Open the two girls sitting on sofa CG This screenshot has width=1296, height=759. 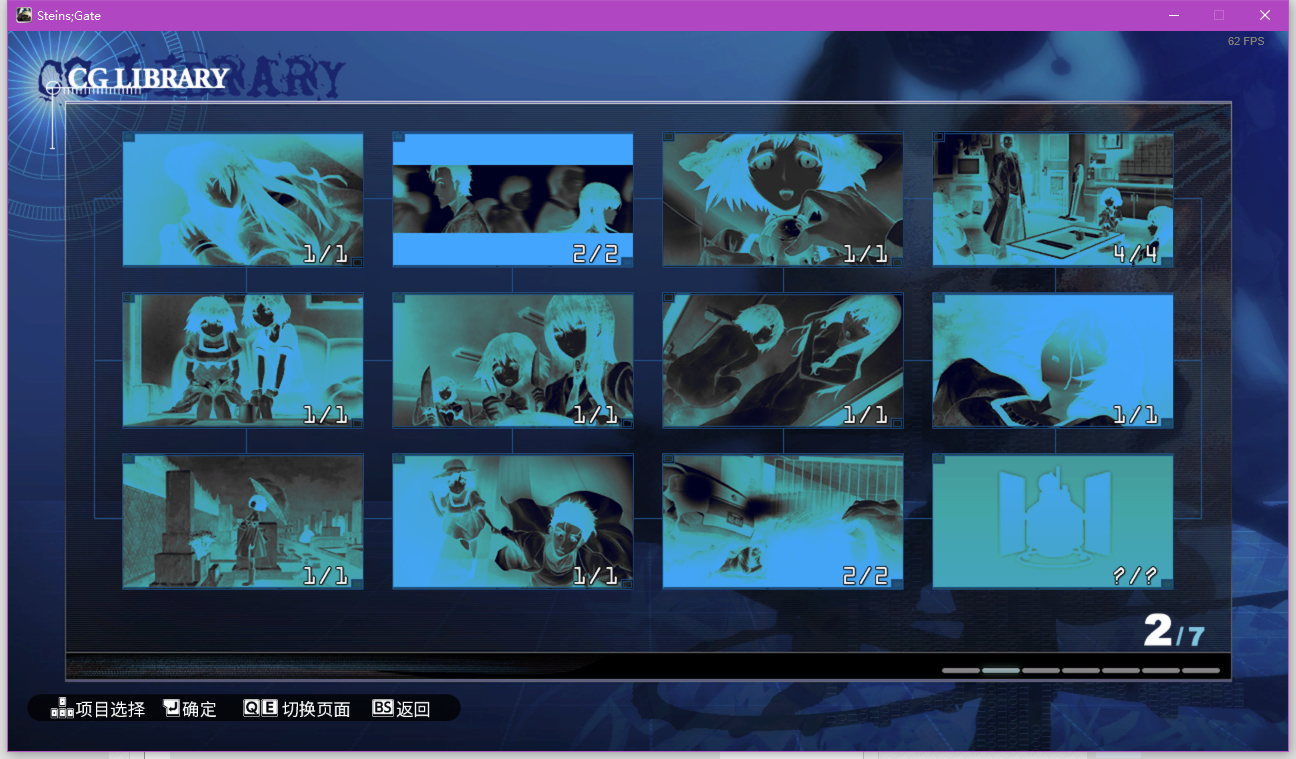click(x=243, y=360)
